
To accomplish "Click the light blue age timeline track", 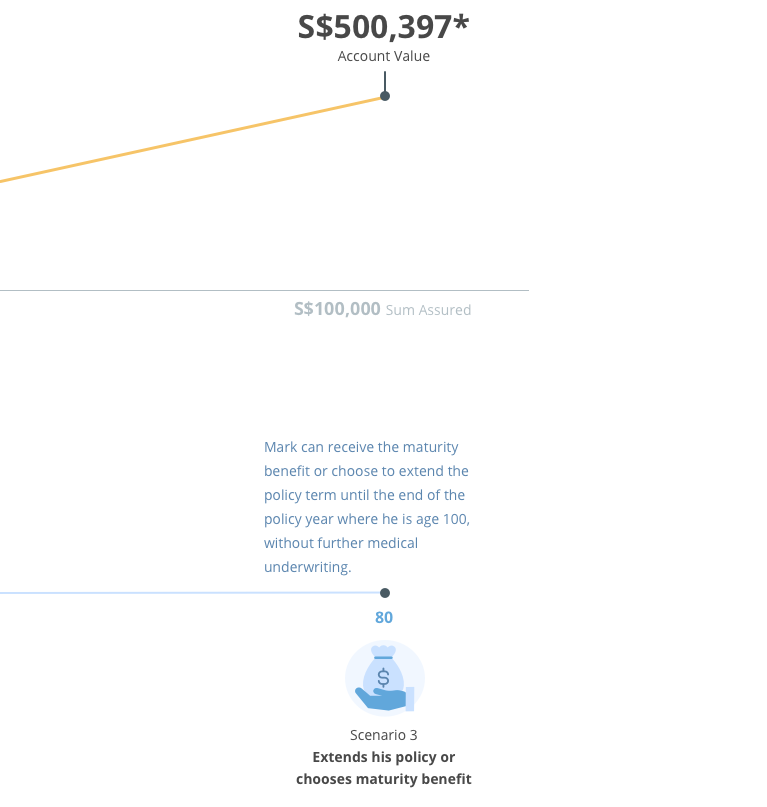I will coord(190,593).
